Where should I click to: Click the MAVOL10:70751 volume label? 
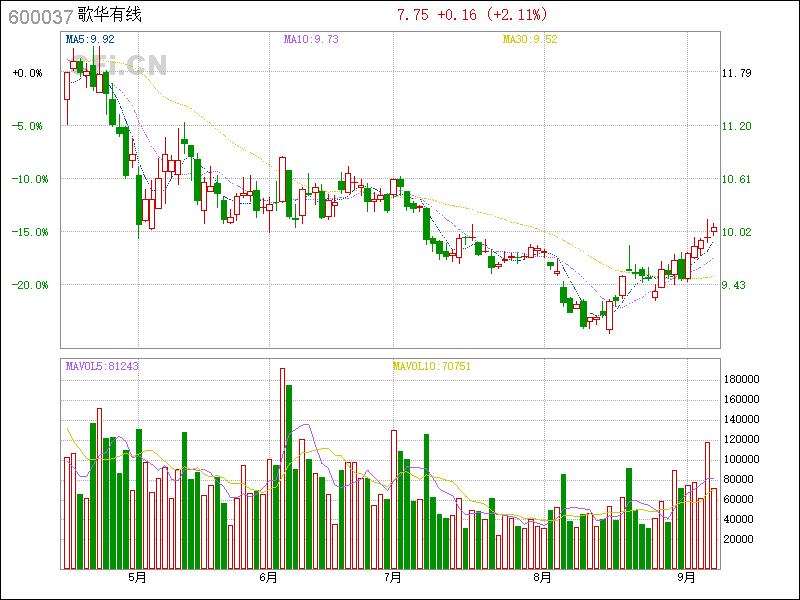click(432, 366)
